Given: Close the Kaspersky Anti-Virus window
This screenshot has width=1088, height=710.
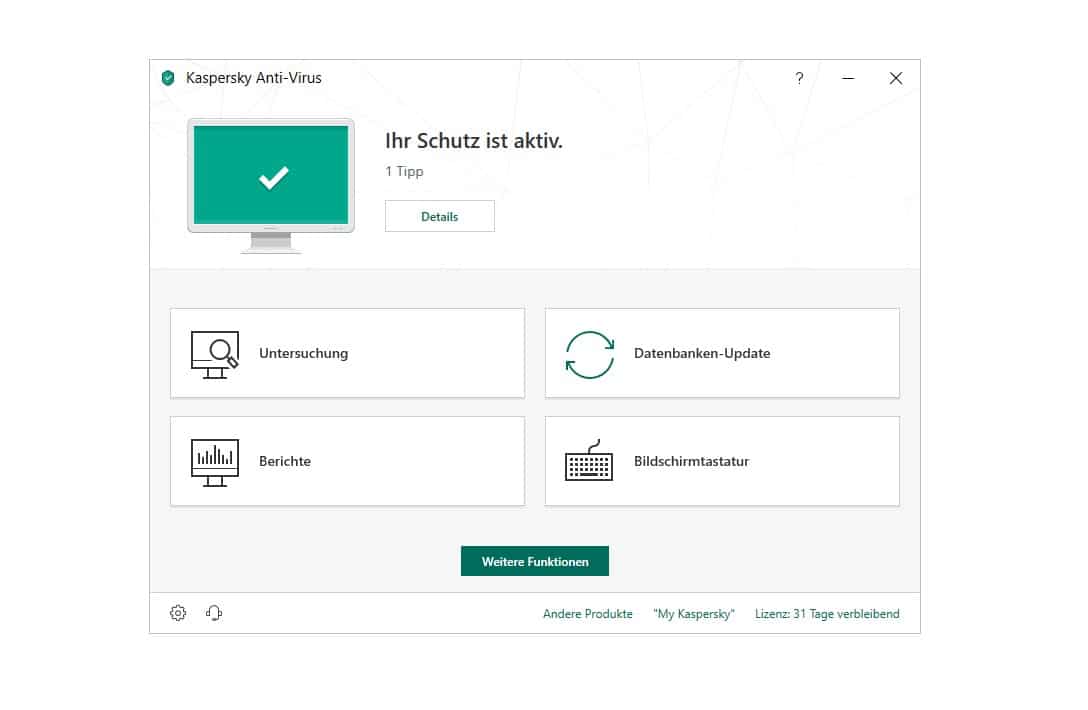Looking at the screenshot, I should coord(896,78).
